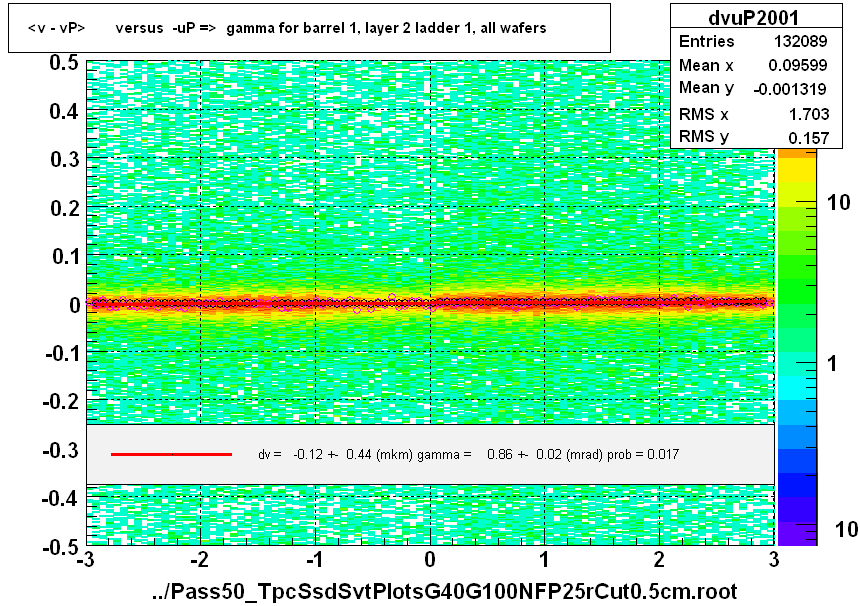Click x-axis label 3
The height and width of the screenshot is (606, 860).
coord(773,559)
